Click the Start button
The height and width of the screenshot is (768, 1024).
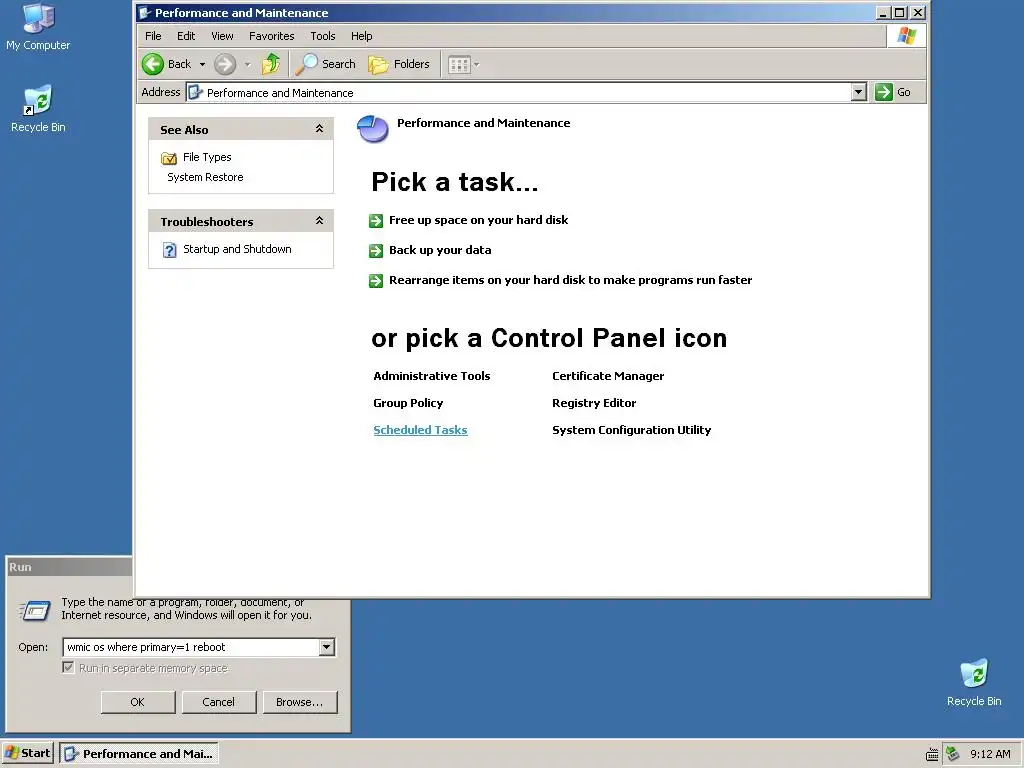click(x=27, y=753)
